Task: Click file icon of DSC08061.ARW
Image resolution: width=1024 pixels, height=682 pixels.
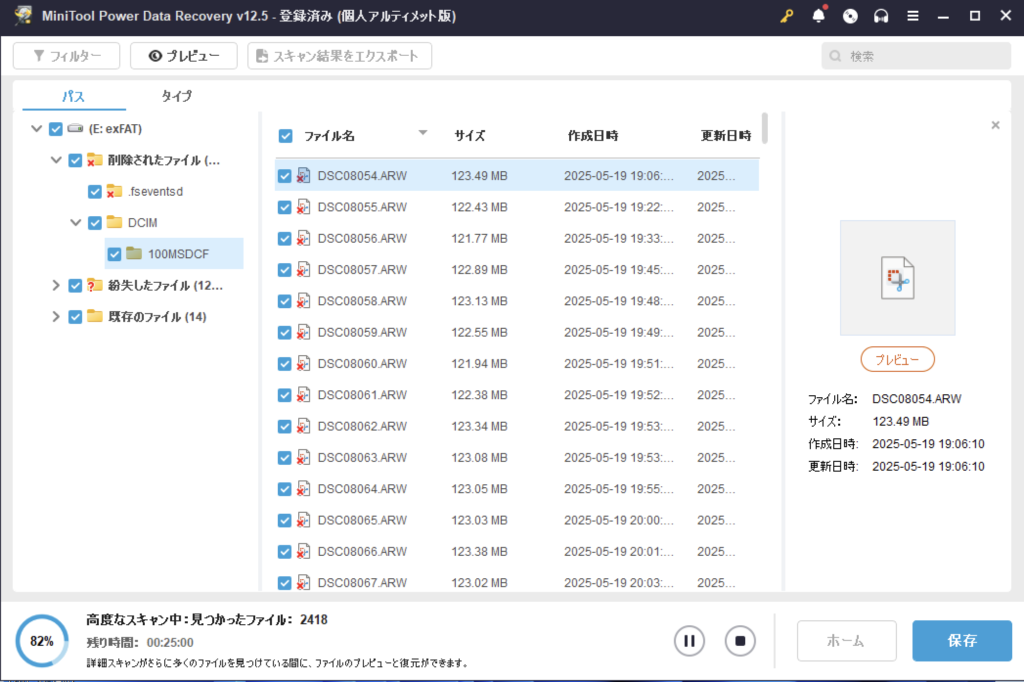Action: pos(303,395)
